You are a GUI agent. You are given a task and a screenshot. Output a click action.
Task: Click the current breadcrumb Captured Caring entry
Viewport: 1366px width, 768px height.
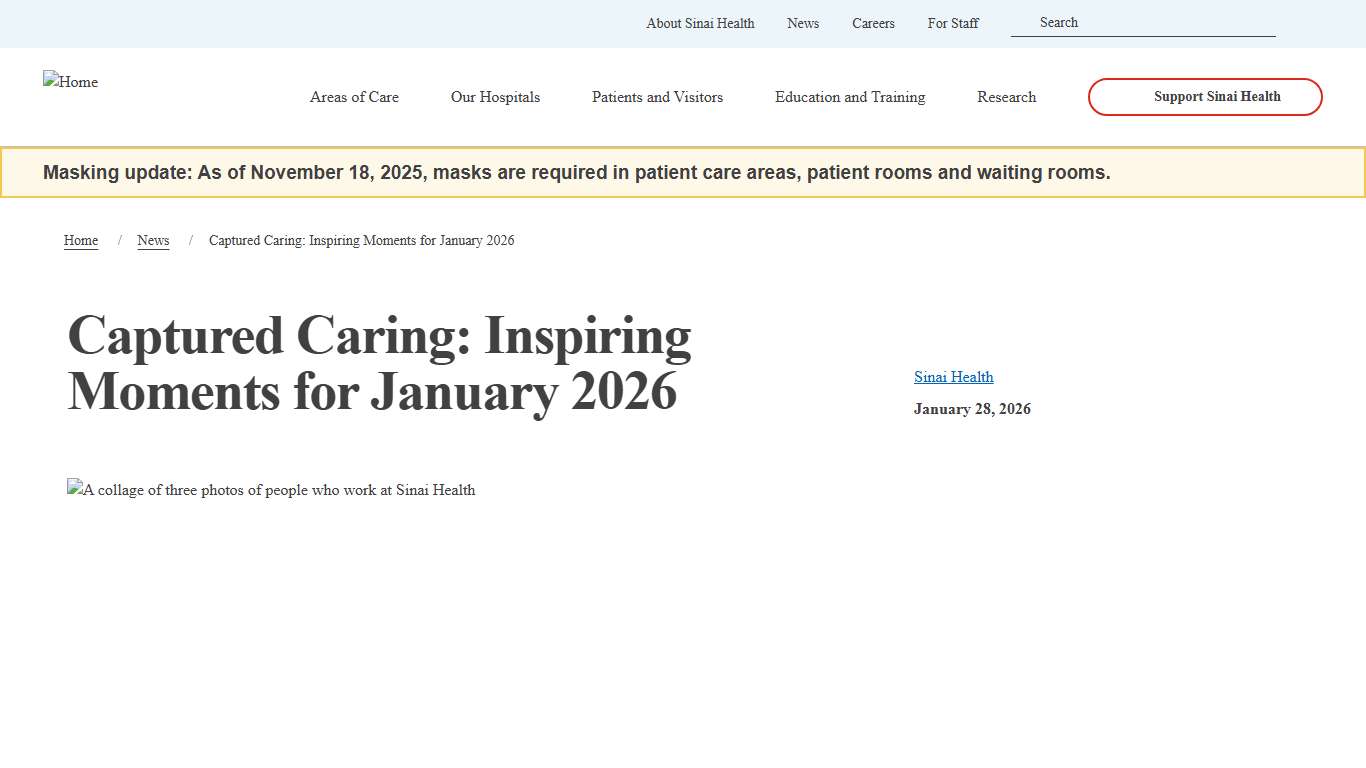[x=361, y=240]
